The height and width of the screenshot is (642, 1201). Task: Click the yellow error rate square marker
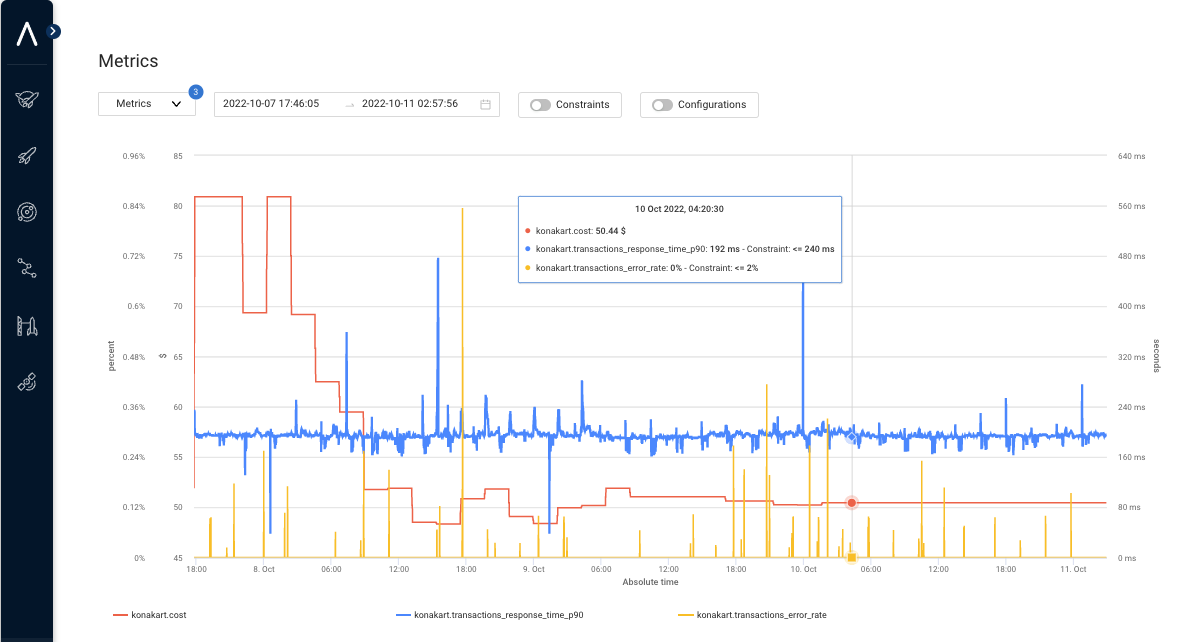(851, 557)
